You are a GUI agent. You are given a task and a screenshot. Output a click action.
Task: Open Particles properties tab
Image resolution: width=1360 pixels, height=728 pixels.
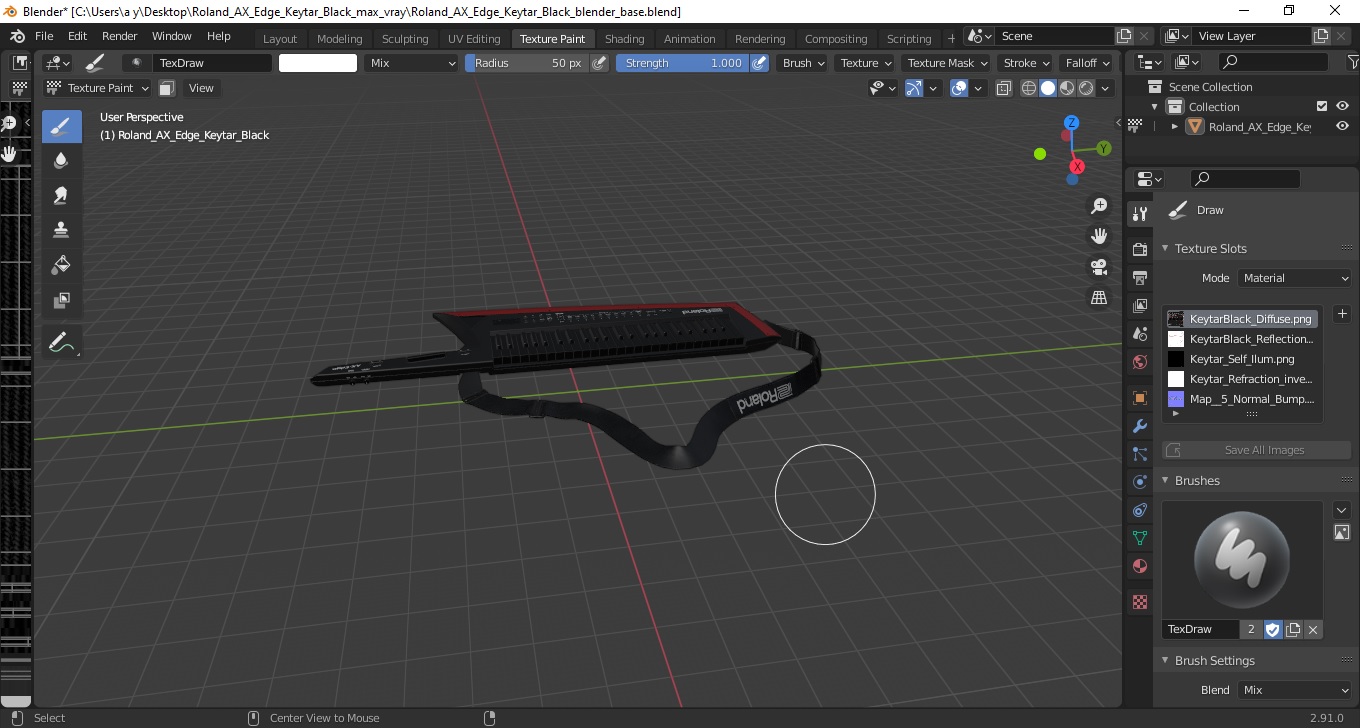[x=1139, y=454]
